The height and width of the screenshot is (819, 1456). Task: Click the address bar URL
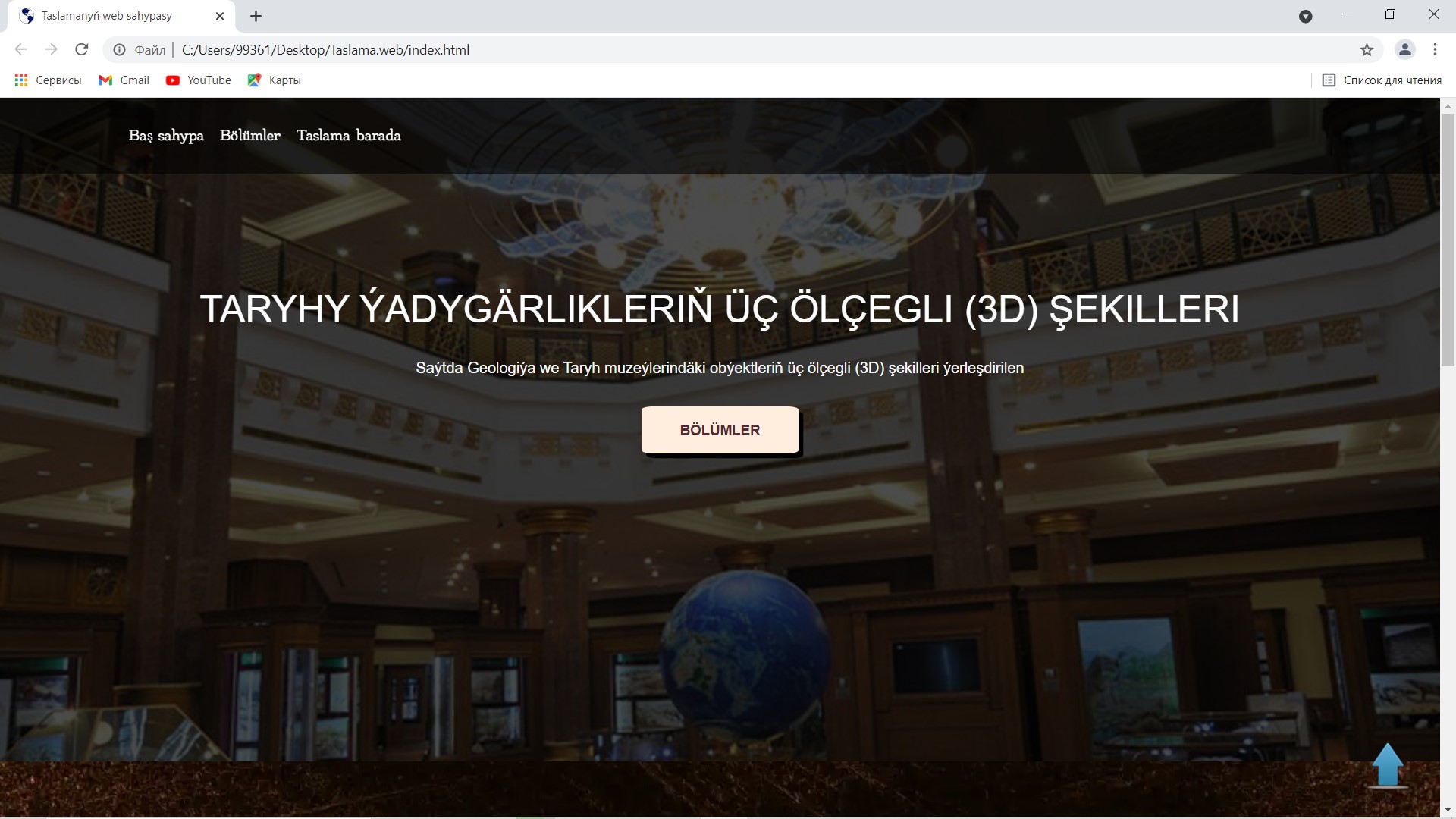325,50
